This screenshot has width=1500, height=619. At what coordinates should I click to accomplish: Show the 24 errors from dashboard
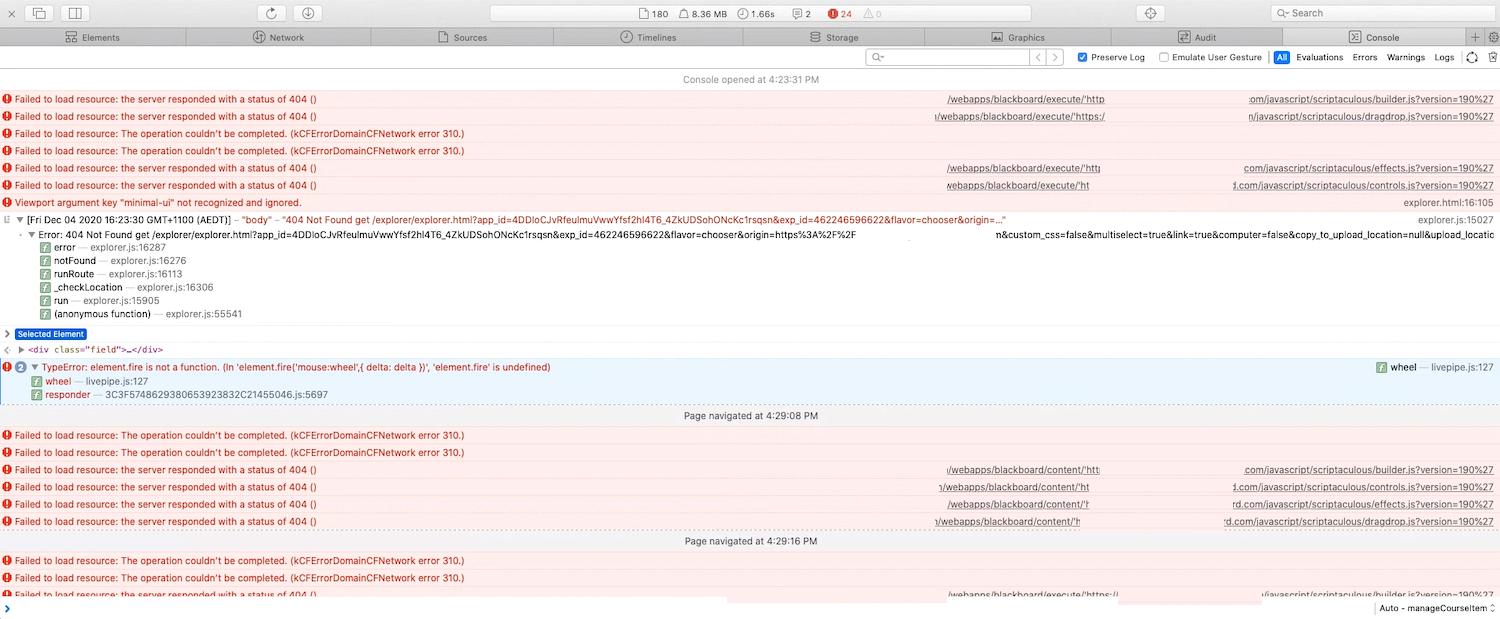[840, 14]
